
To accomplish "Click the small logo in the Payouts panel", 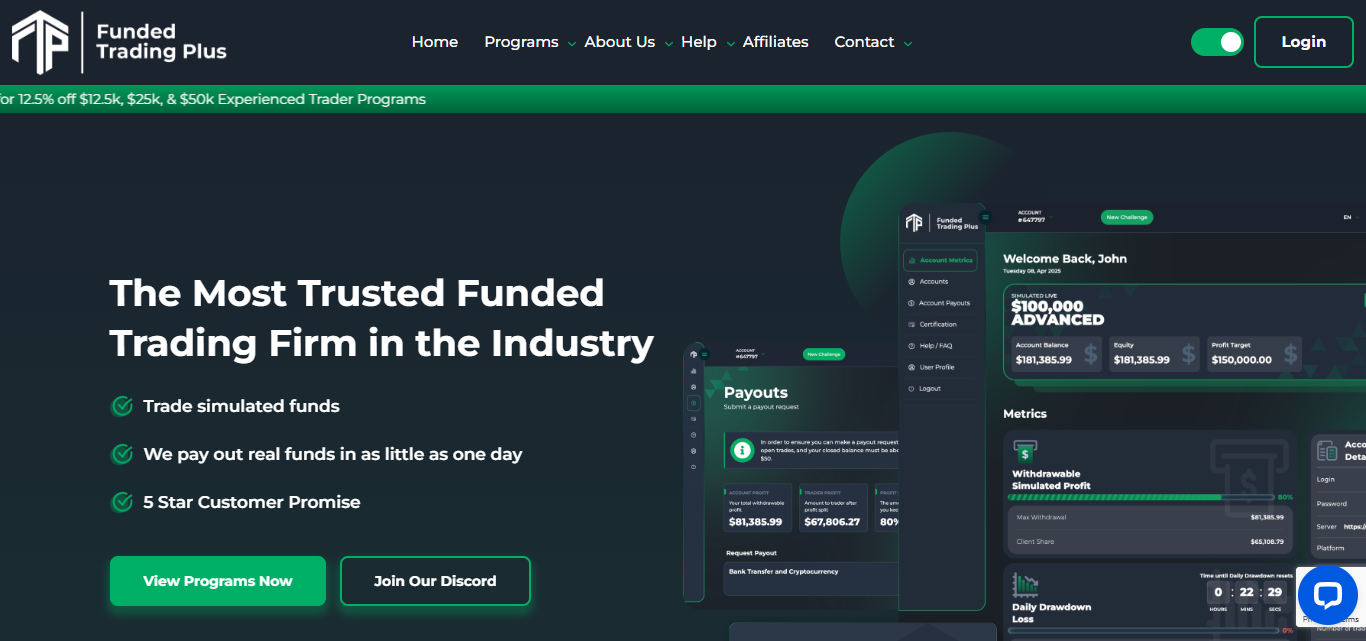I will pos(692,354).
